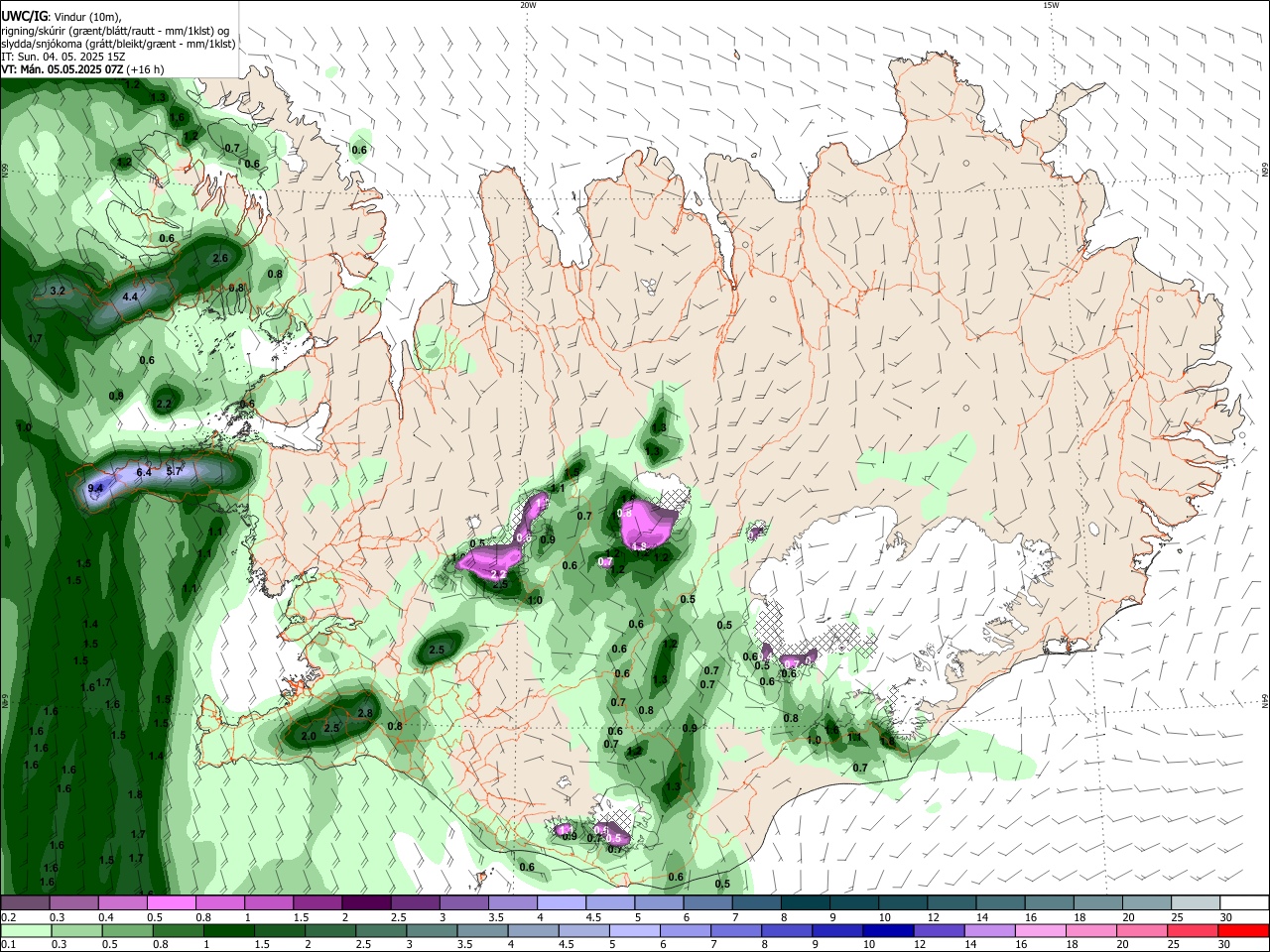Click the 2.0 precipitation value on the map
This screenshot has width=1270, height=952.
tap(309, 737)
